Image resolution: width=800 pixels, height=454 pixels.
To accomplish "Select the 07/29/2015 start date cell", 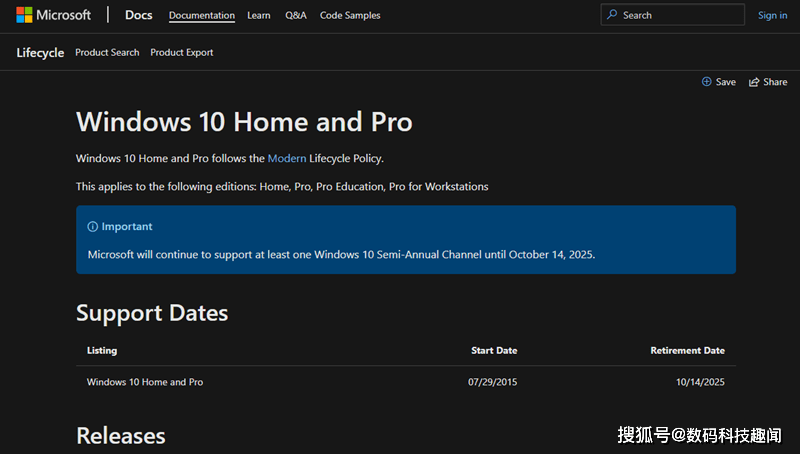I will [x=492, y=382].
